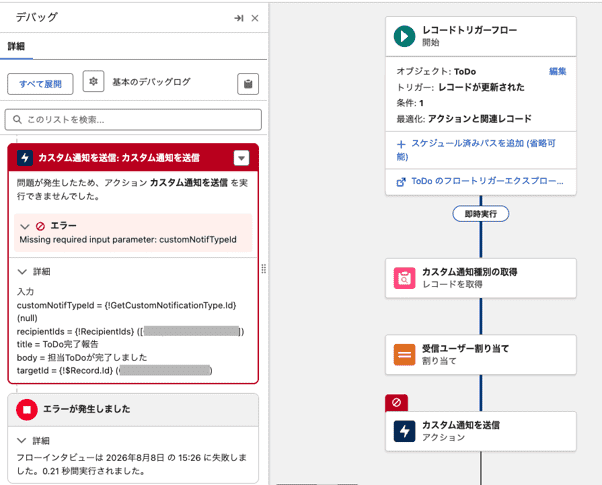This screenshot has height=485, width=602.
Task: Click the red stop icon in エラーが発生しました
Action: pos(27,410)
